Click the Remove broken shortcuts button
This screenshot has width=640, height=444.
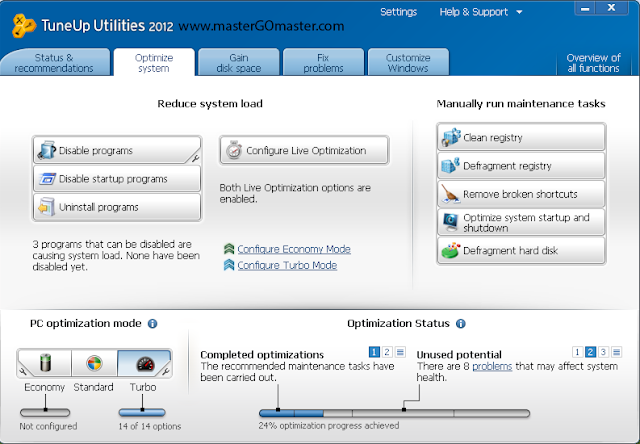click(521, 193)
